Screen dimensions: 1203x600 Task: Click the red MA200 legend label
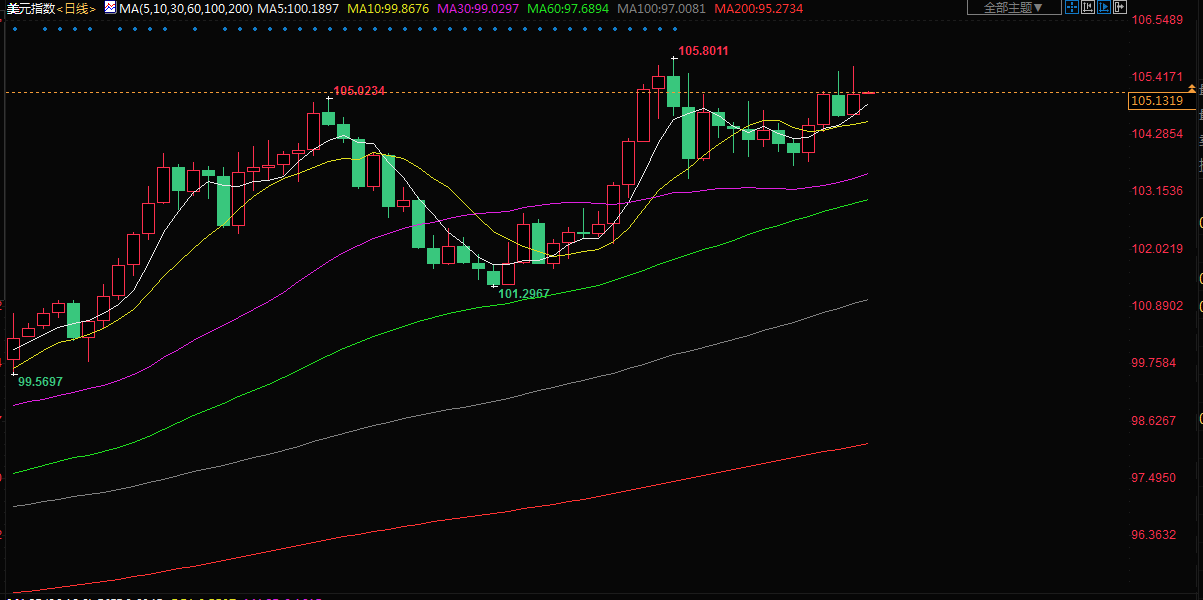[x=761, y=9]
